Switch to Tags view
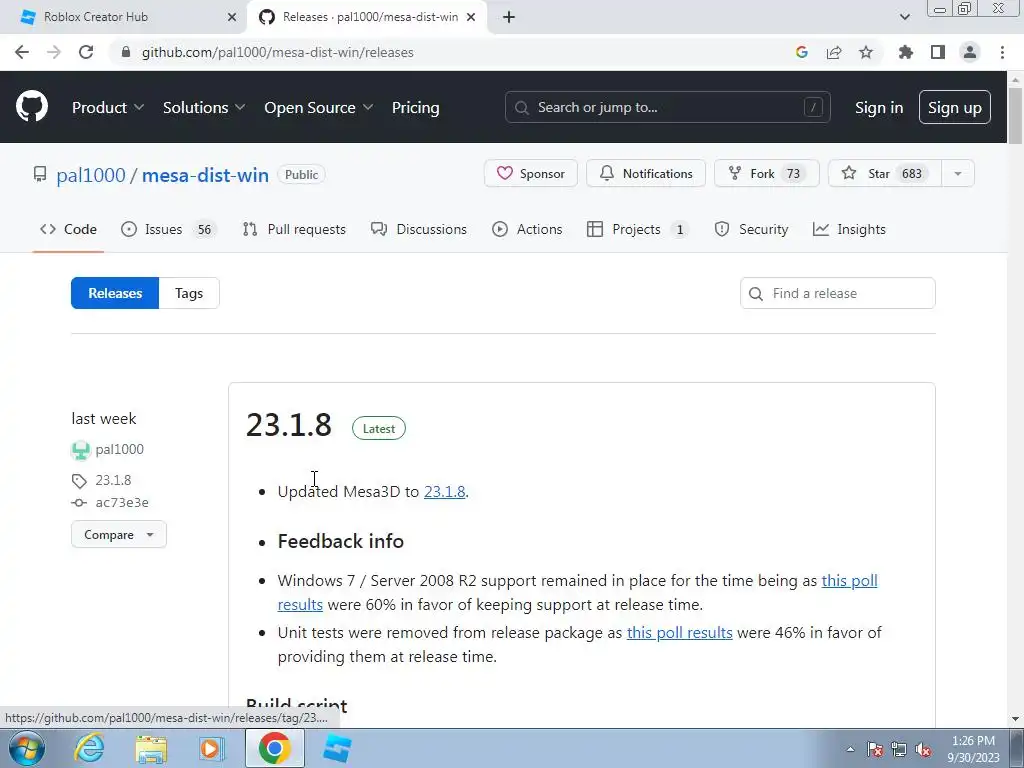This screenshot has width=1024, height=768. tap(189, 293)
